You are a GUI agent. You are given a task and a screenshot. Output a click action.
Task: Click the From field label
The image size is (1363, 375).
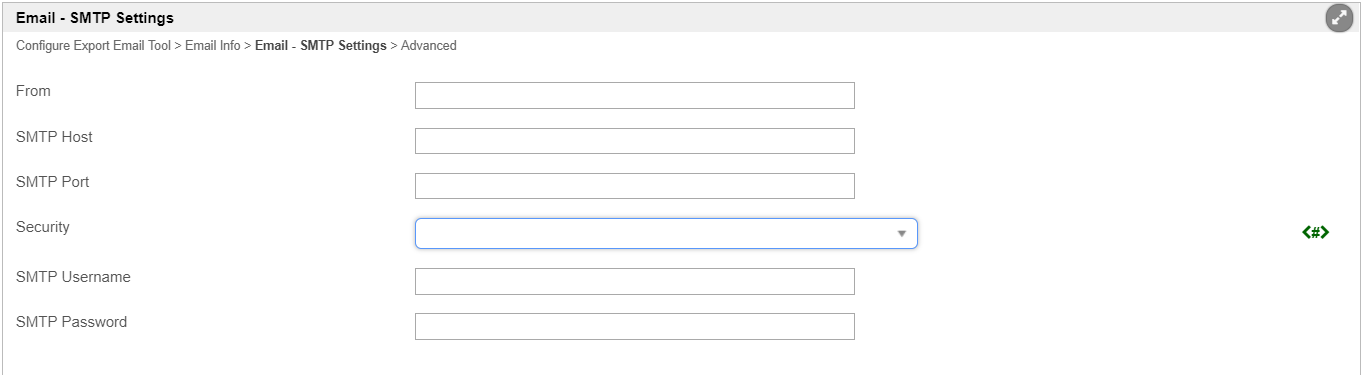(33, 91)
